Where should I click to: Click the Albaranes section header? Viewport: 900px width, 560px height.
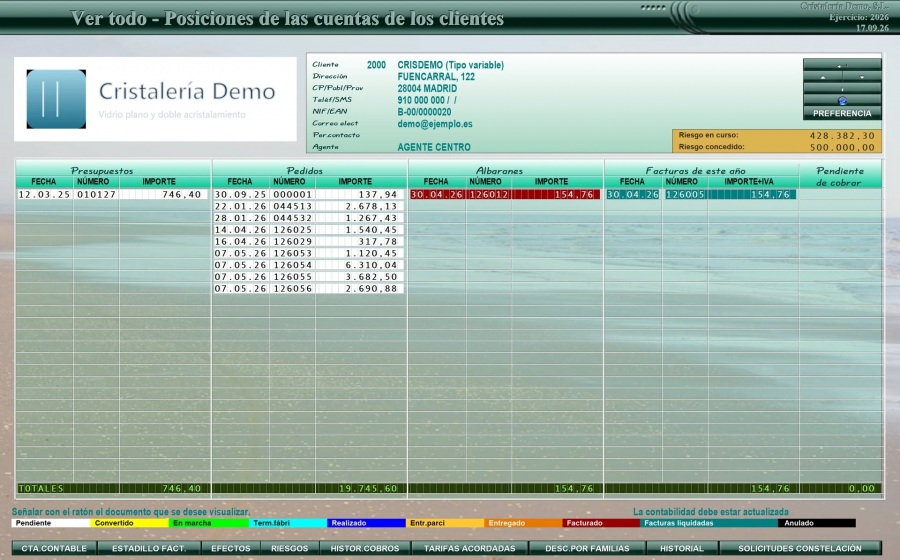pyautogui.click(x=499, y=170)
